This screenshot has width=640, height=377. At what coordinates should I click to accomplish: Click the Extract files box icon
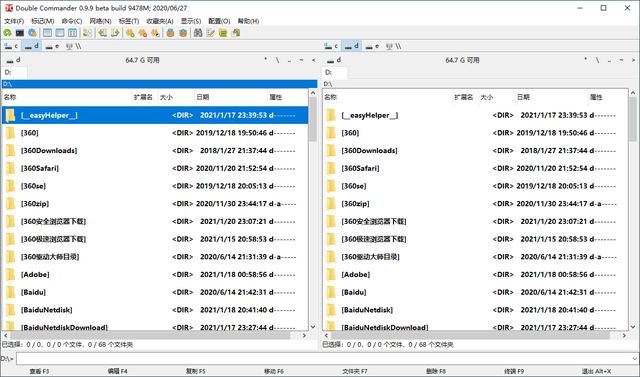click(183, 33)
